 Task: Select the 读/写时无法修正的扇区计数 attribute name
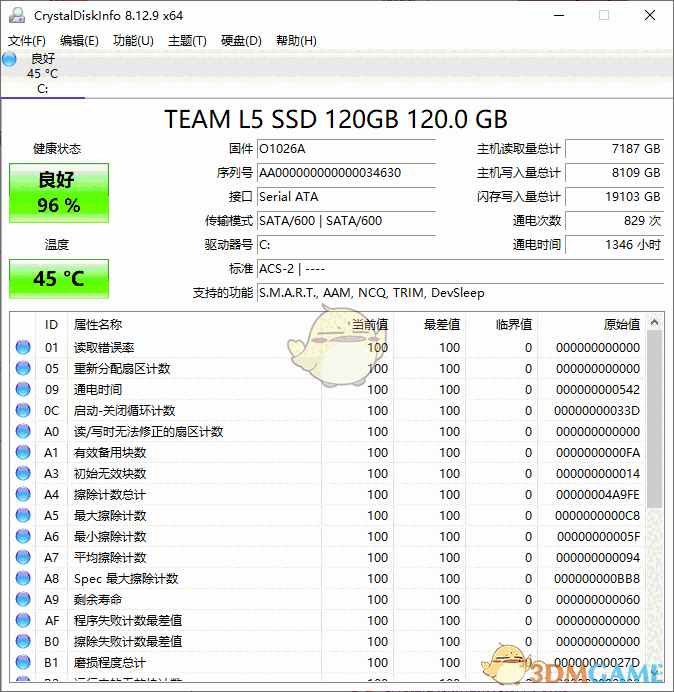click(x=148, y=432)
